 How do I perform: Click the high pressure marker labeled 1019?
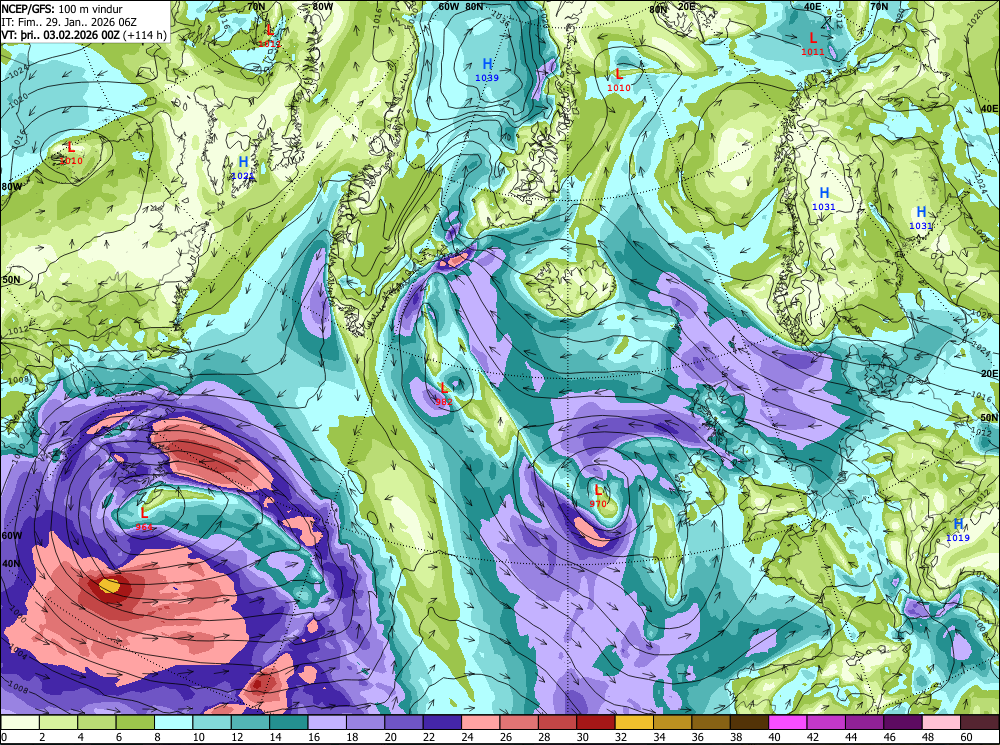point(958,529)
